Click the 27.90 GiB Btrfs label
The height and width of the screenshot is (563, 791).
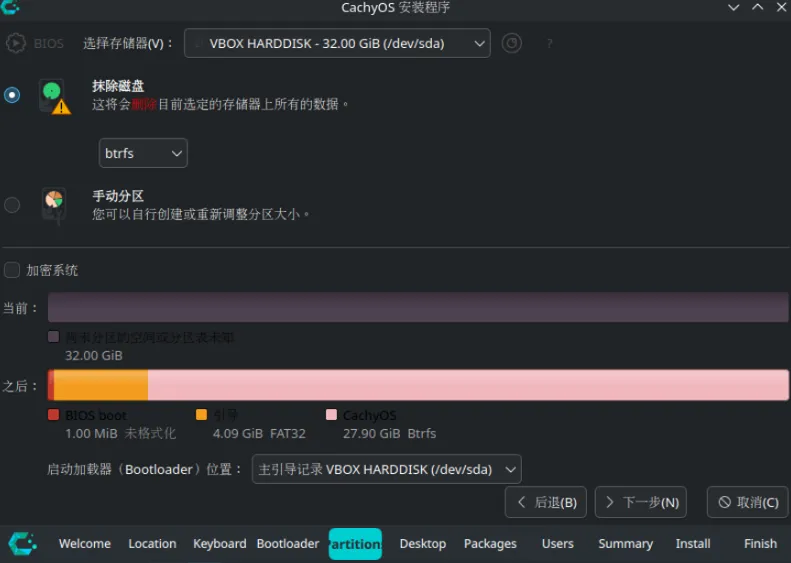(x=389, y=433)
